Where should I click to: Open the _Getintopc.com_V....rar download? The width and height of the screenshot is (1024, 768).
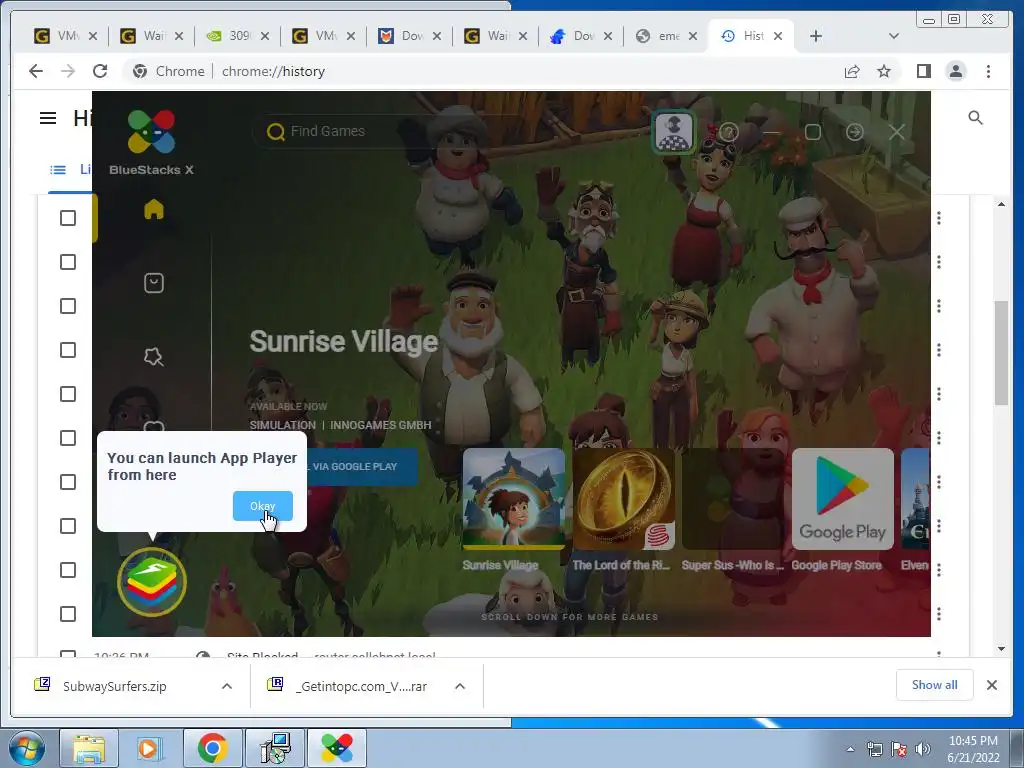[x=360, y=686]
